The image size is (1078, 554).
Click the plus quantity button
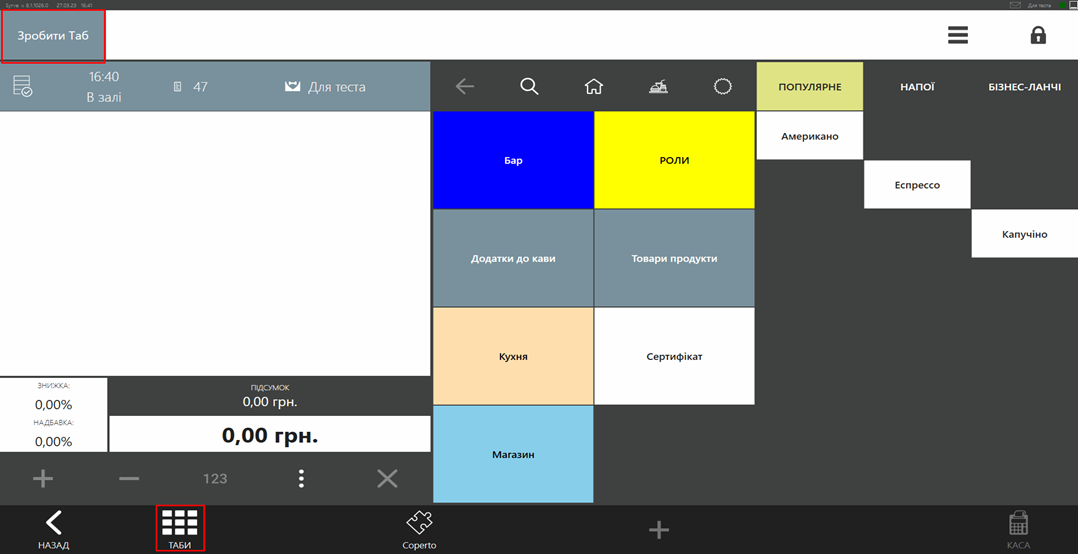tap(43, 479)
